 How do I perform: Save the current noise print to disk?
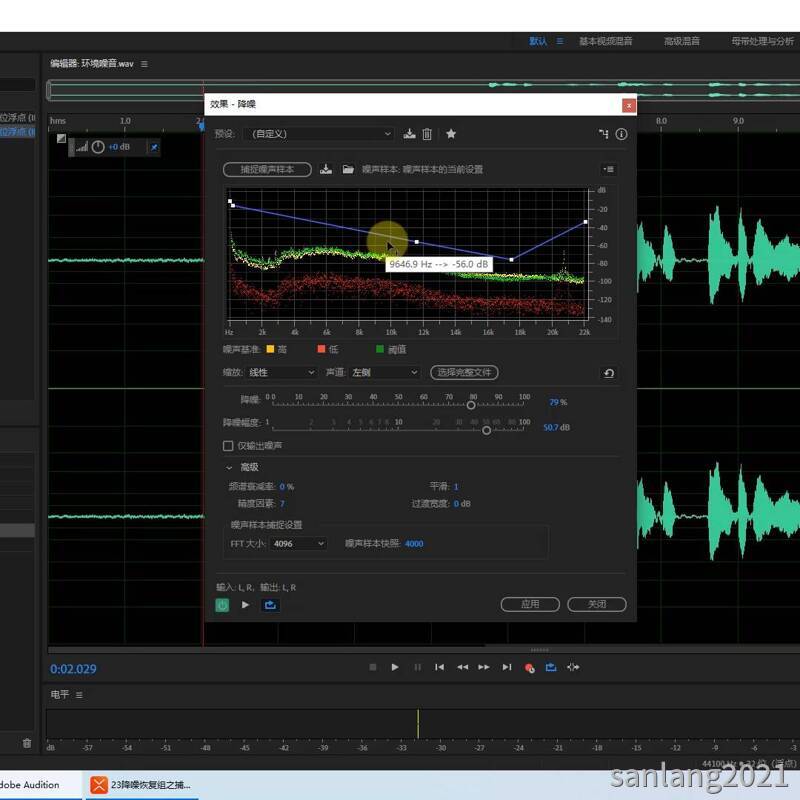[x=326, y=169]
